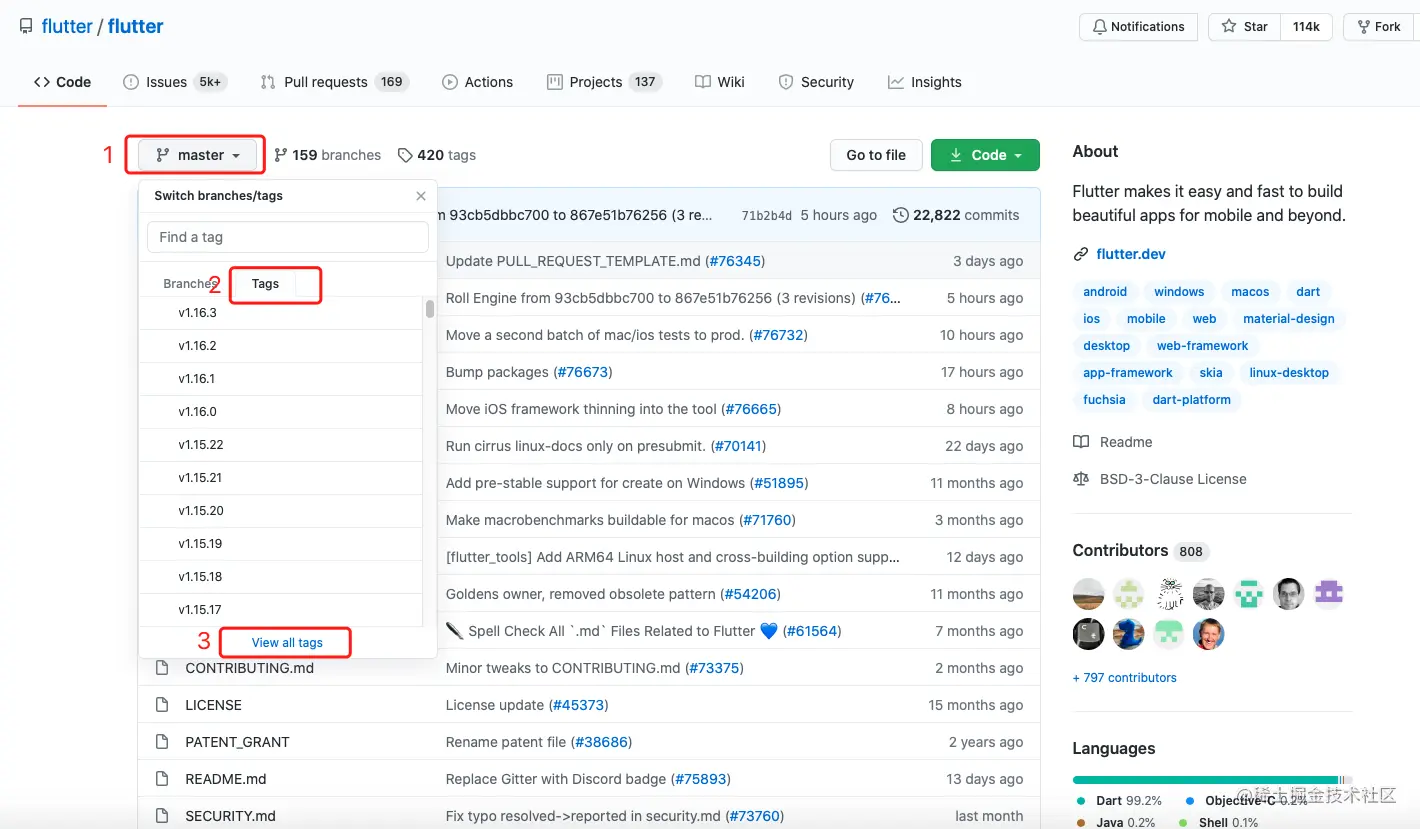Image resolution: width=1420 pixels, height=829 pixels.
Task: Open pull request #76732 link
Action: [778, 335]
